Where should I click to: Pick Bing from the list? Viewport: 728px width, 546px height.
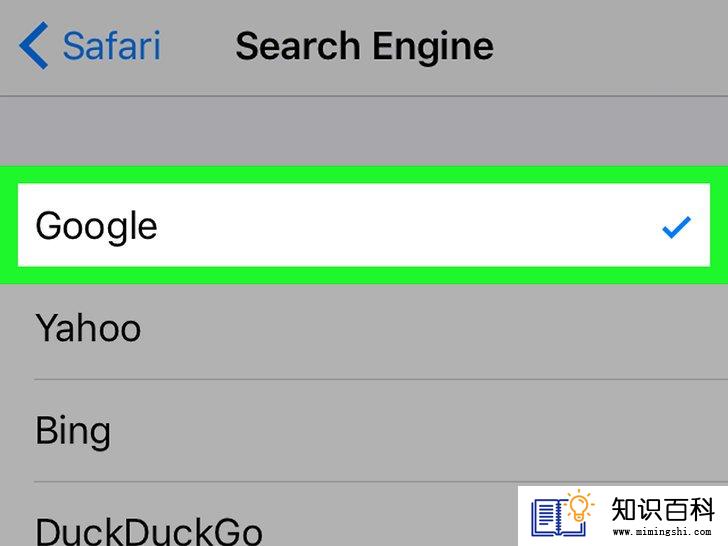point(364,430)
